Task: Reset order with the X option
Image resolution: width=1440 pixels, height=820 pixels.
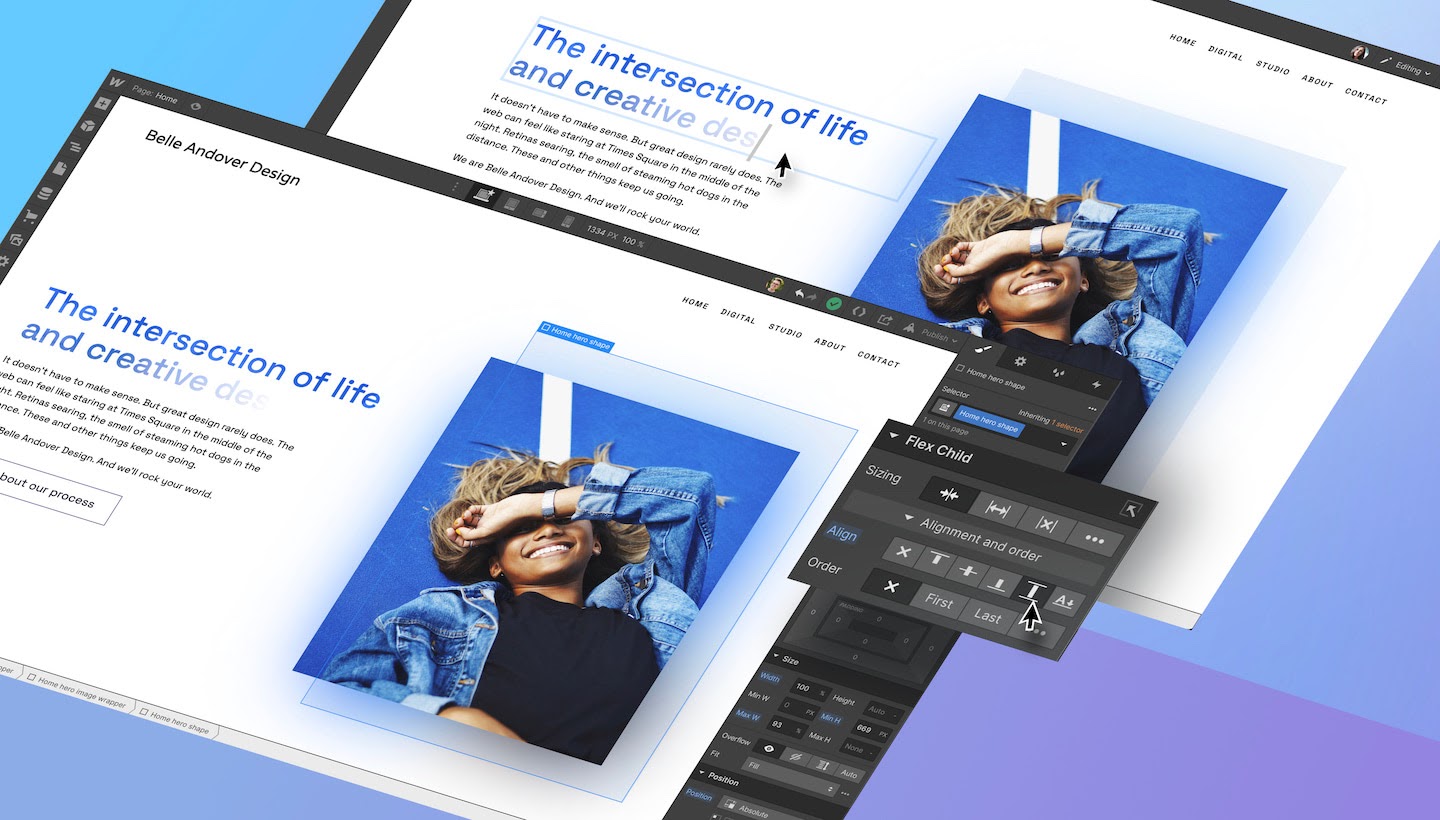Action: (891, 587)
